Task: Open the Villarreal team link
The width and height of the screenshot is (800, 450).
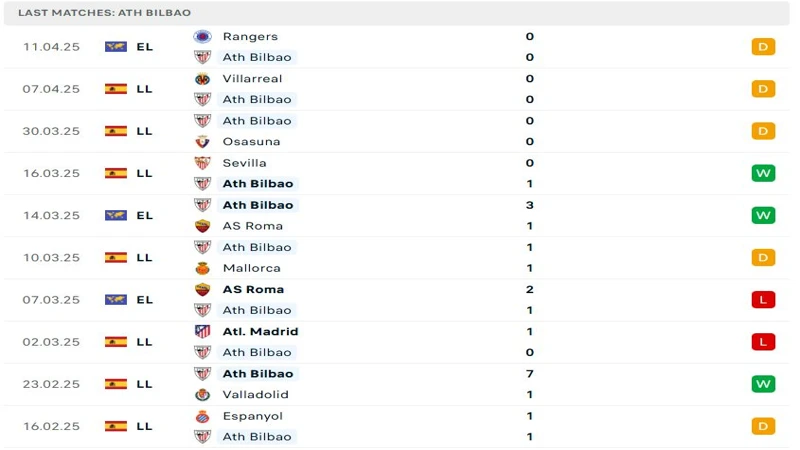Action: [252, 78]
